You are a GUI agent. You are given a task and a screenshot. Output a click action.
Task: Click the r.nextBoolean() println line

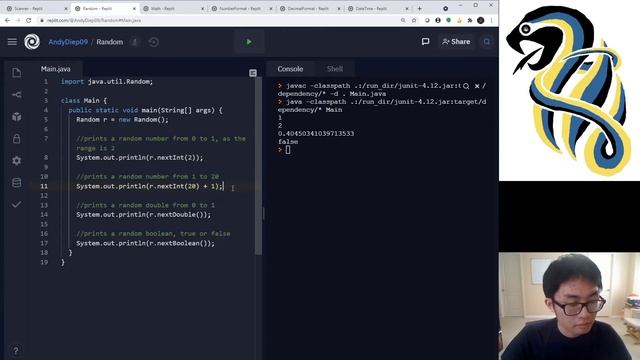[145, 243]
